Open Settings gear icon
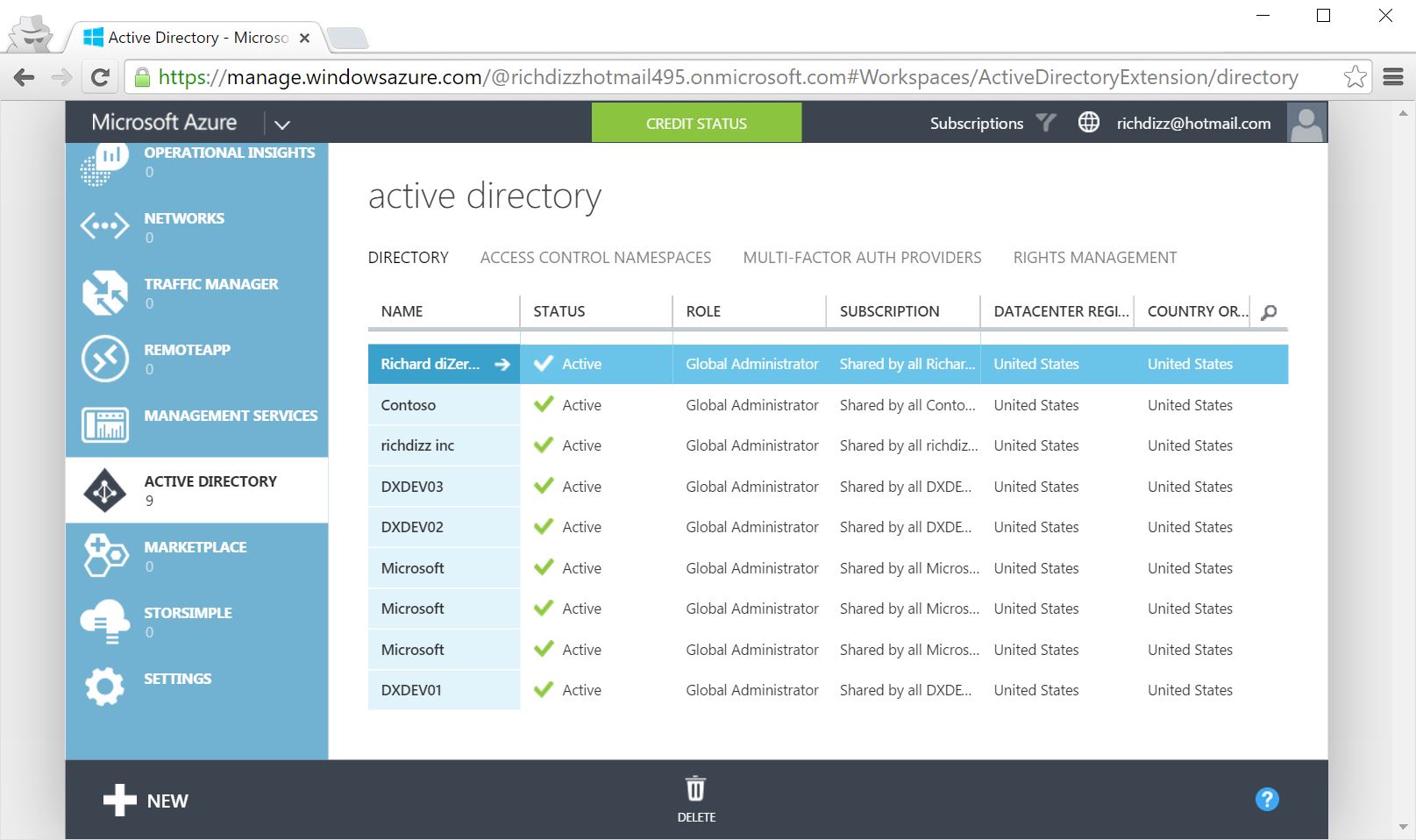 tap(104, 687)
